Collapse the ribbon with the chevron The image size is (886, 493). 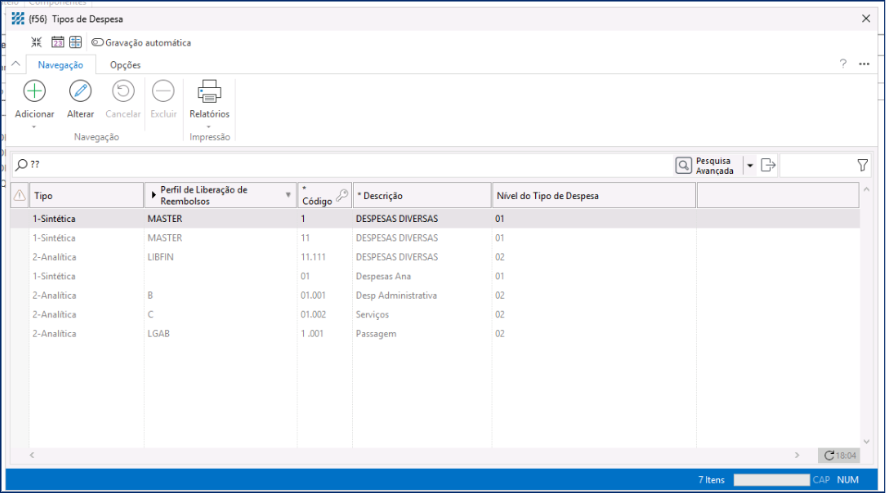[15, 64]
